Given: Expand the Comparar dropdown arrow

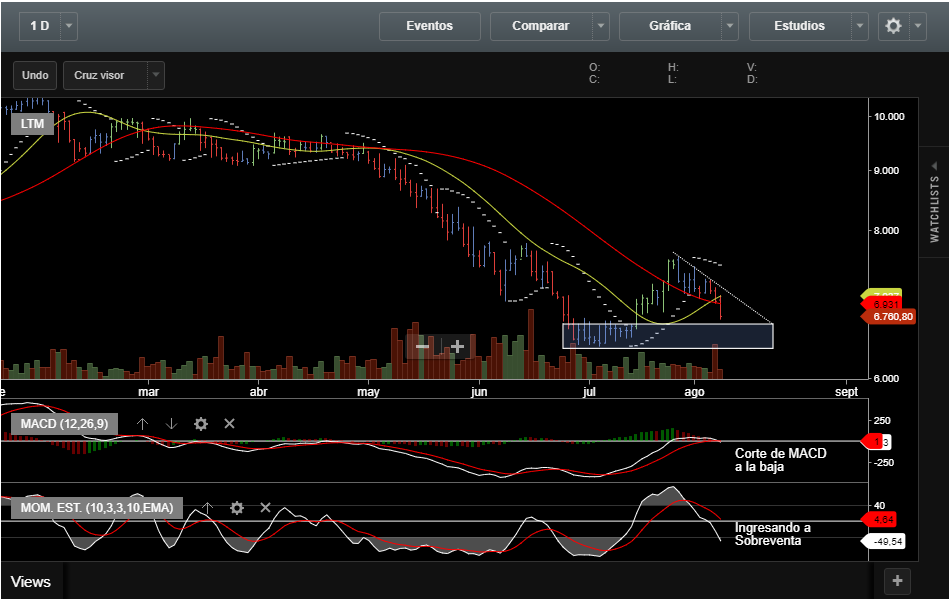Looking at the screenshot, I should (x=600, y=26).
